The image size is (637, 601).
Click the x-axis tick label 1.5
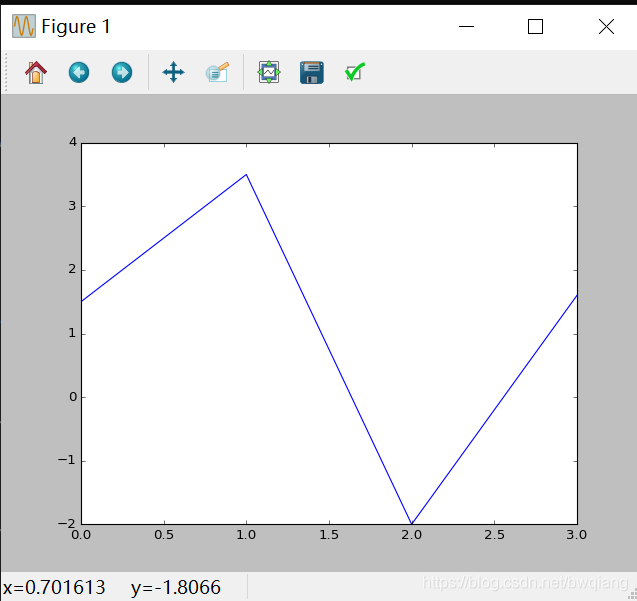click(x=329, y=535)
